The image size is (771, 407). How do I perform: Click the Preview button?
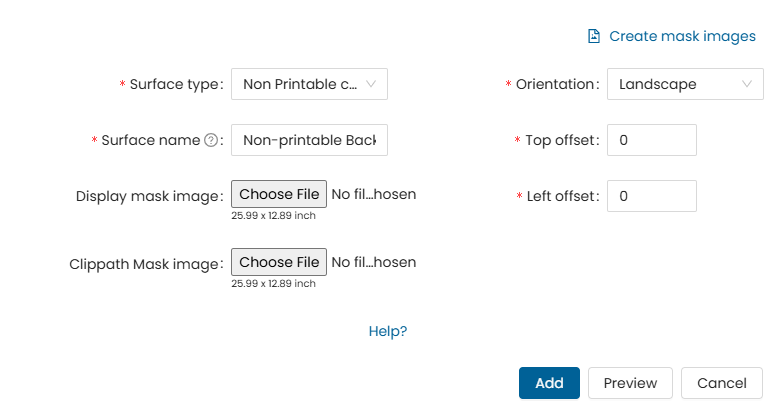[630, 383]
